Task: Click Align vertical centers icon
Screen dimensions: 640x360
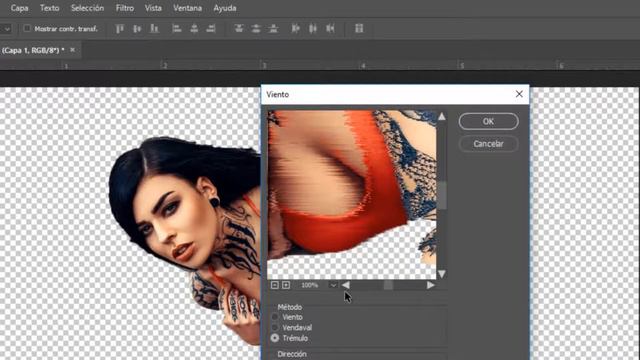Action: [x=137, y=29]
